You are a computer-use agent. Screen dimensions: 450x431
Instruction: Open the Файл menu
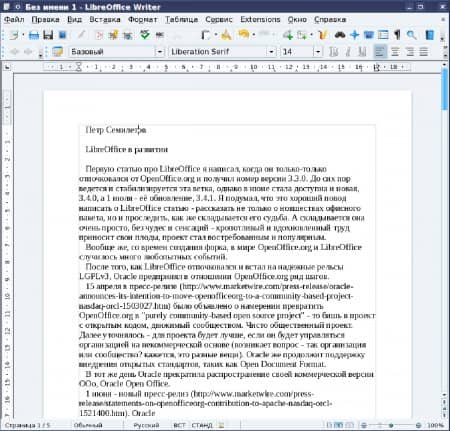[14, 19]
